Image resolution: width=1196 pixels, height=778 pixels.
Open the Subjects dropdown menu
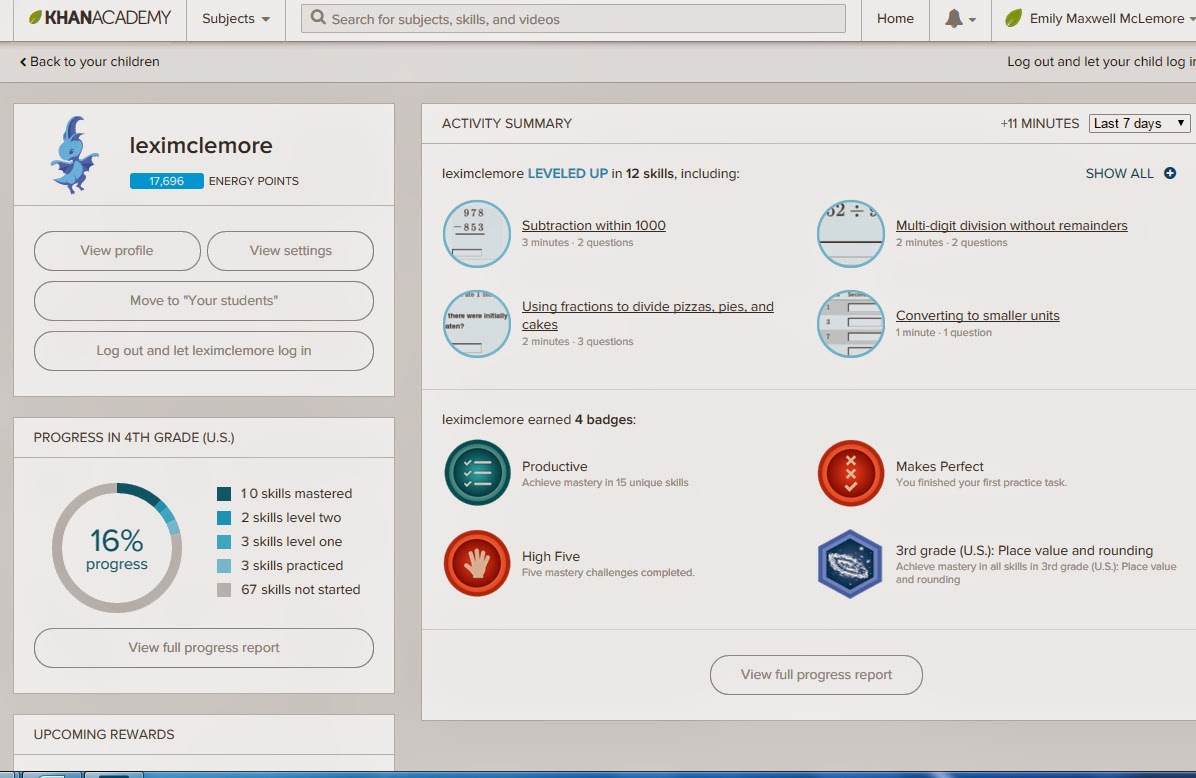tap(236, 18)
